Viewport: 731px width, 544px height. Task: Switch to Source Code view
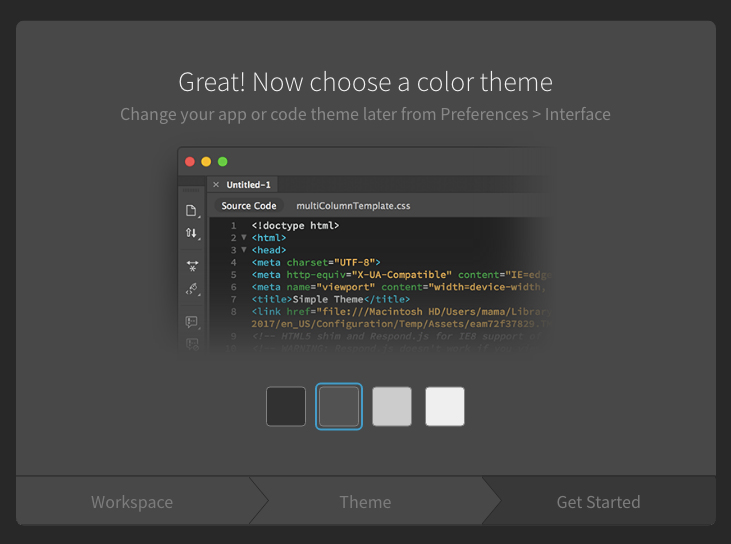click(249, 206)
